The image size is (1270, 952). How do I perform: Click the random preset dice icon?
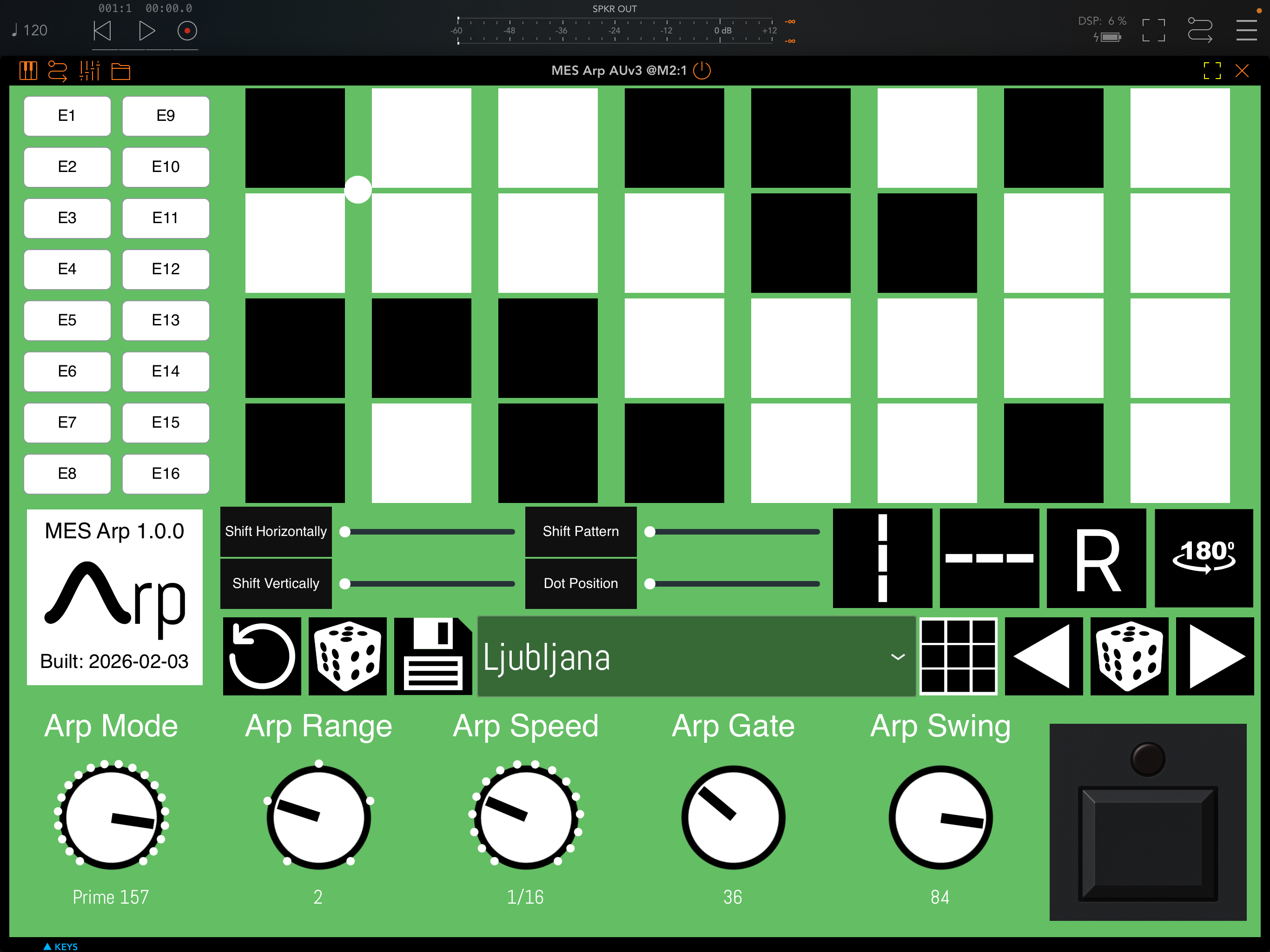(x=1129, y=656)
